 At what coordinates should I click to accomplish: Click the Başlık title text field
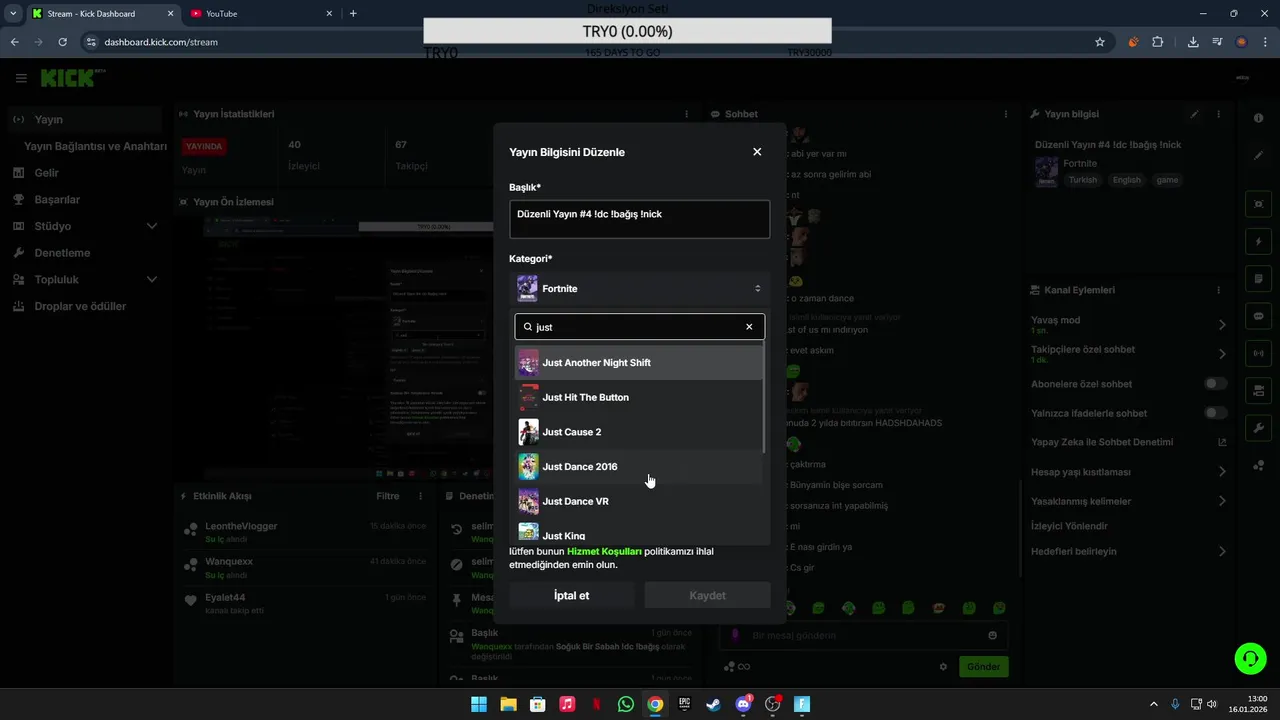[640, 219]
